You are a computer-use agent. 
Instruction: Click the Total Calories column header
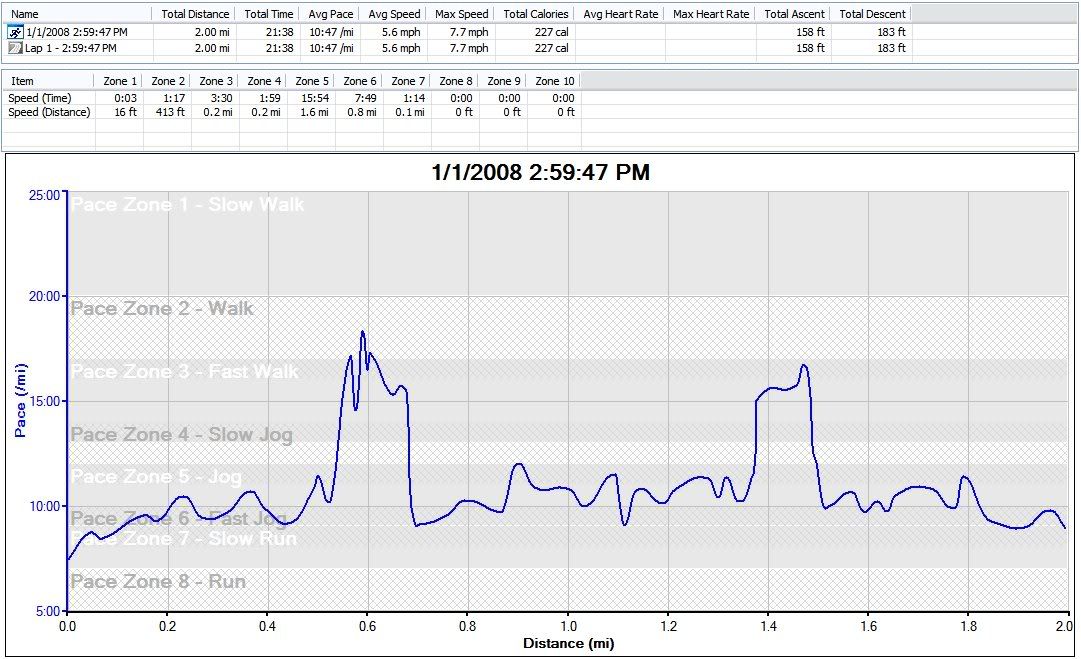tap(536, 14)
